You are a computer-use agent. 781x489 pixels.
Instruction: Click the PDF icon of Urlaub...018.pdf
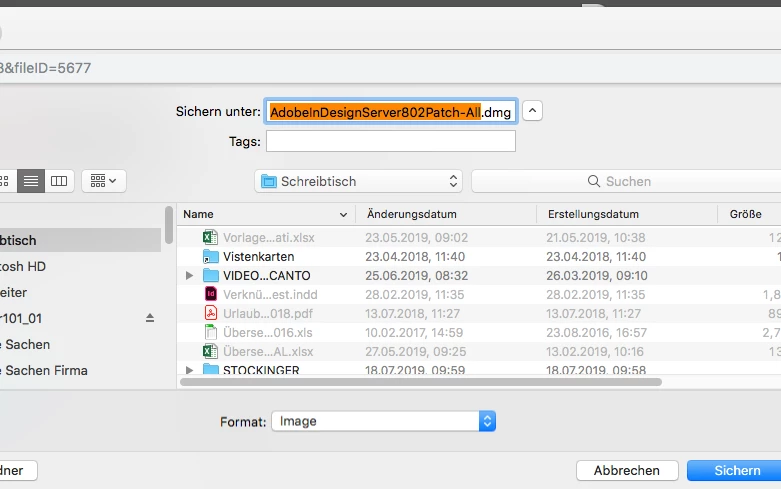(211, 313)
